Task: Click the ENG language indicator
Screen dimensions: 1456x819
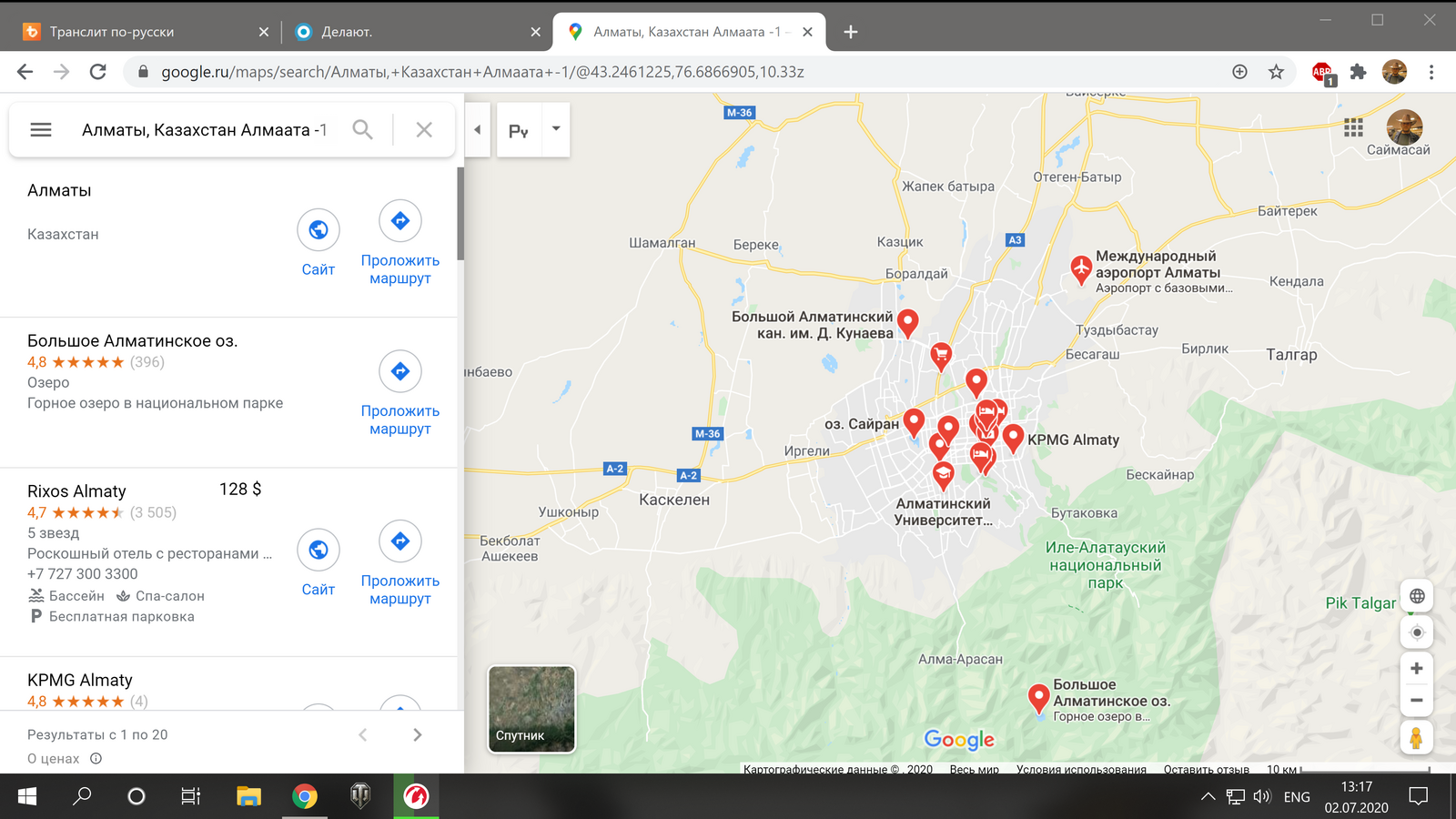Action: [x=1297, y=797]
